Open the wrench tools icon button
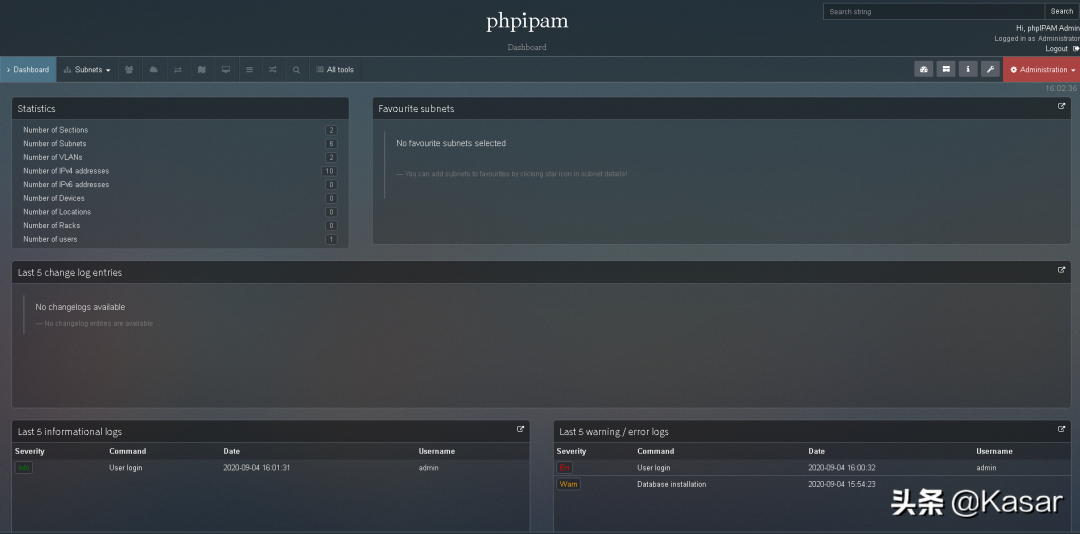The height and width of the screenshot is (534, 1080). 989,69
